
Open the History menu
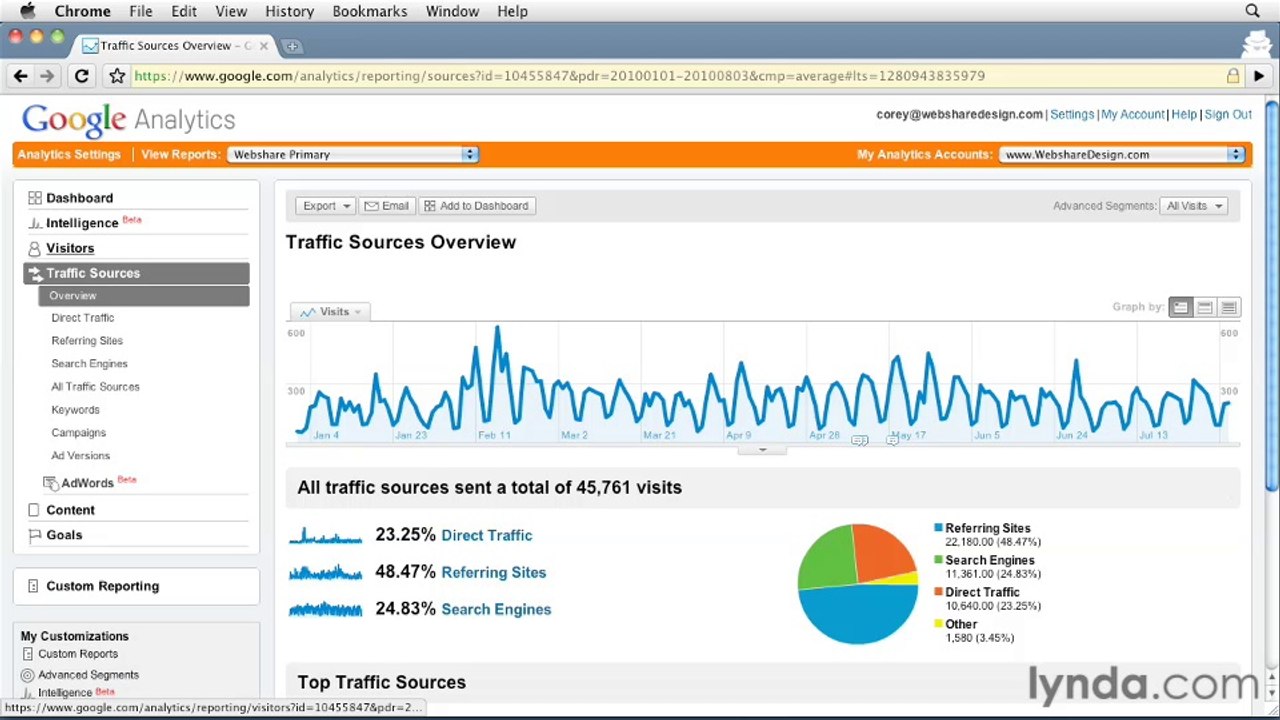click(289, 11)
